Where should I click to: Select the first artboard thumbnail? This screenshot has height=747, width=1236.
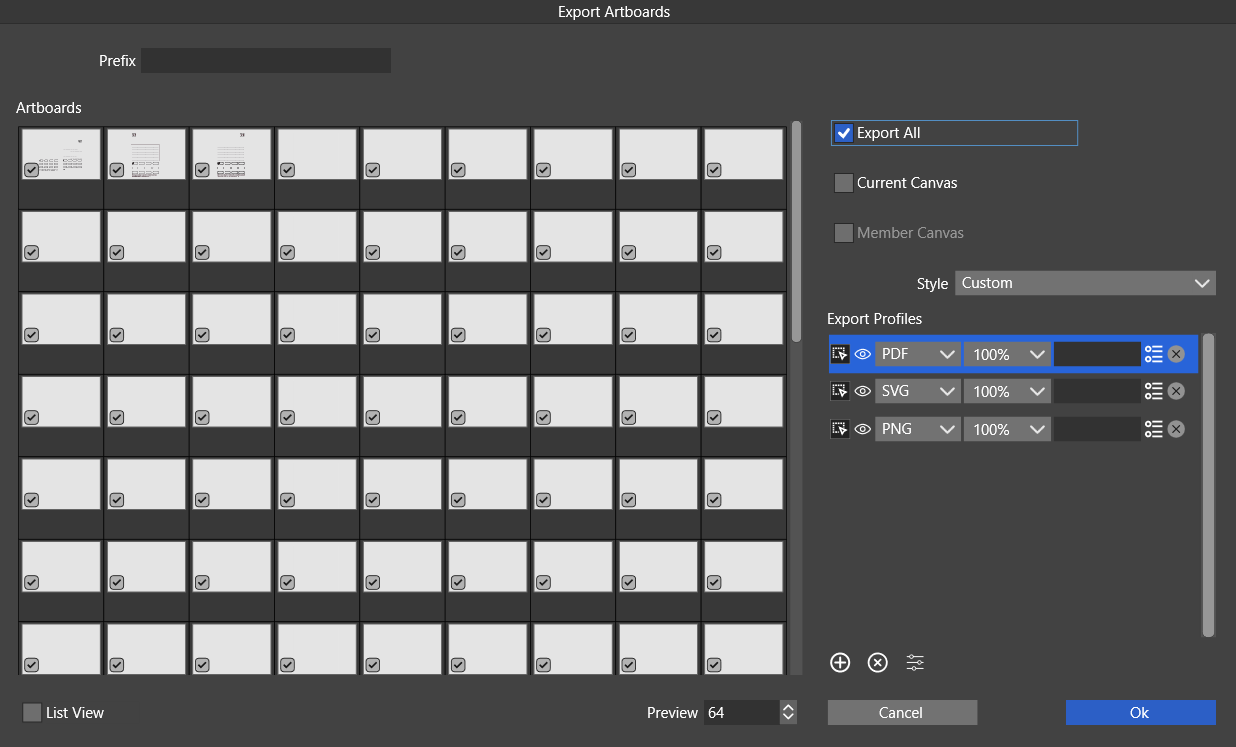coord(61,154)
